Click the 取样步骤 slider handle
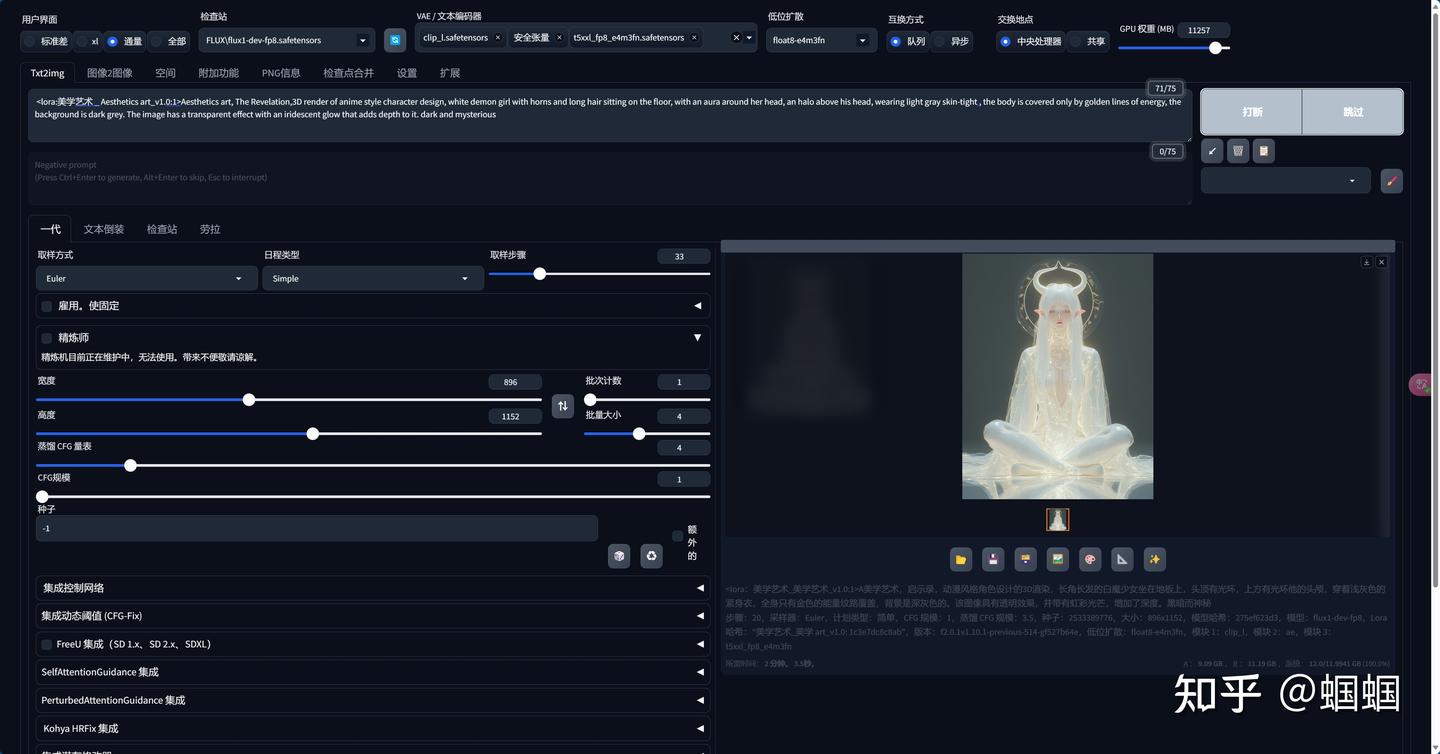The width and height of the screenshot is (1440, 754). (539, 274)
